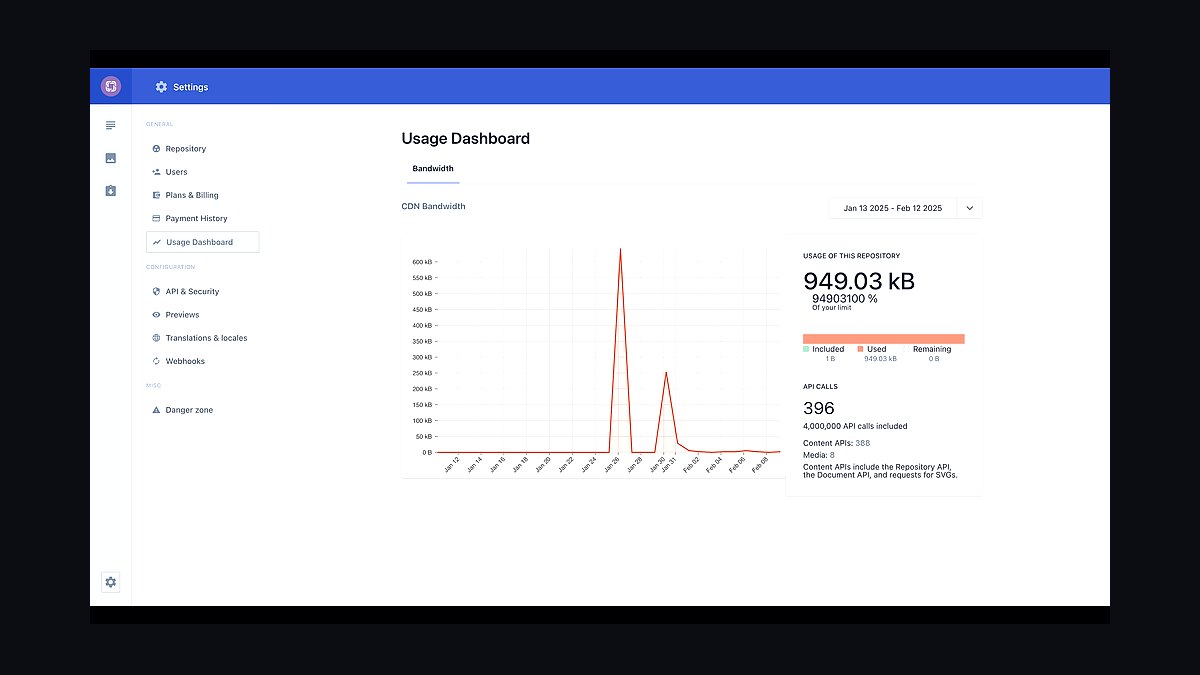The width and height of the screenshot is (1200, 675).
Task: Click the smaller chart peak near Jan 30
Action: click(x=666, y=373)
